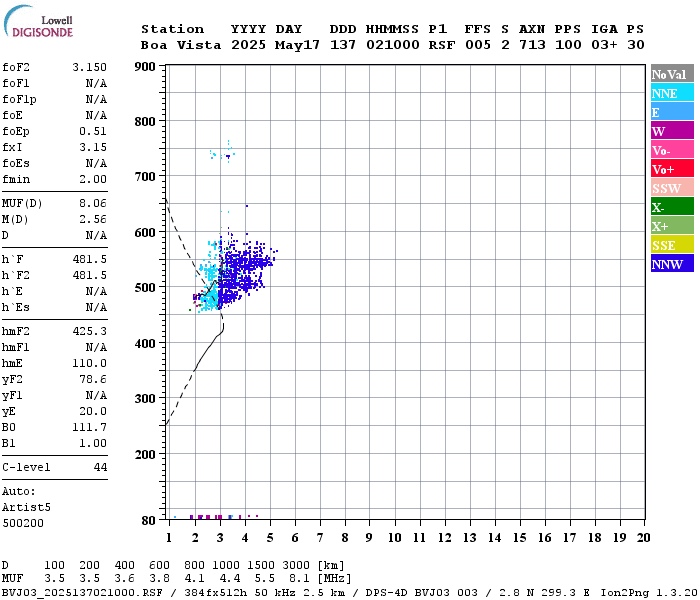The height and width of the screenshot is (600, 700).
Task: Select the Vo+ red legend swatch
Action: click(x=672, y=169)
